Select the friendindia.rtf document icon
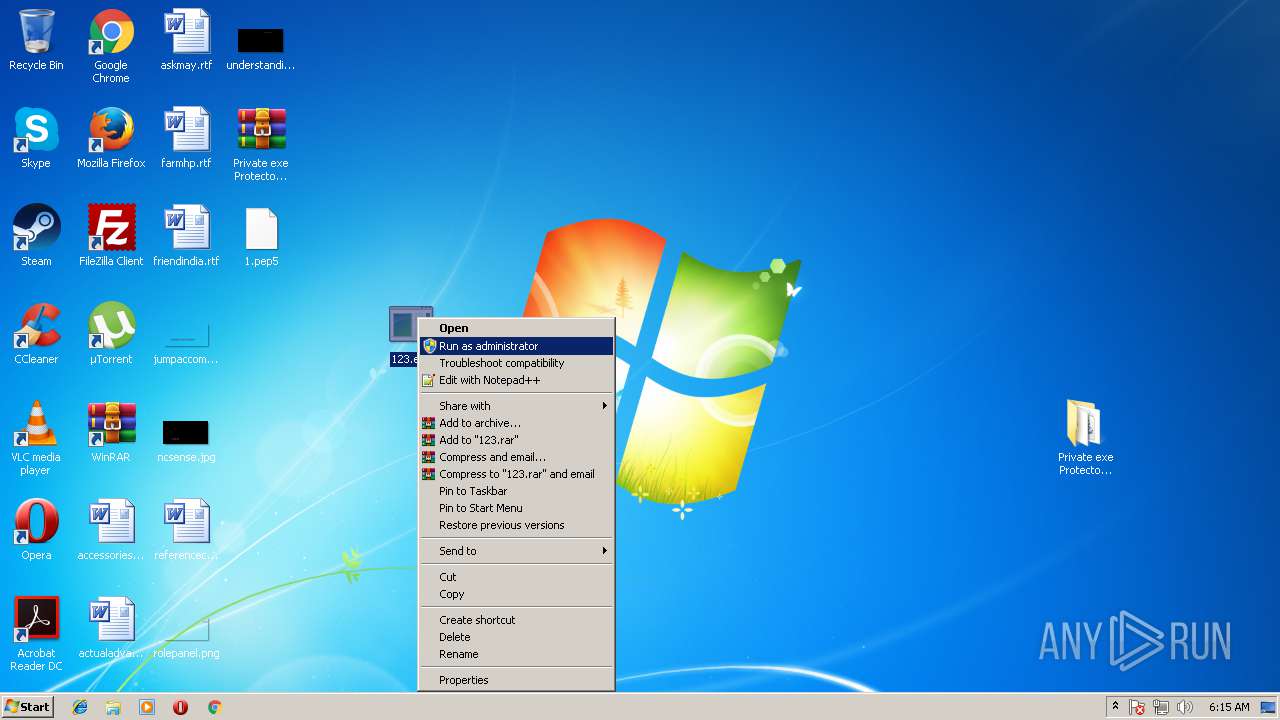Screen dimensions: 1280x720 pyautogui.click(x=186, y=236)
